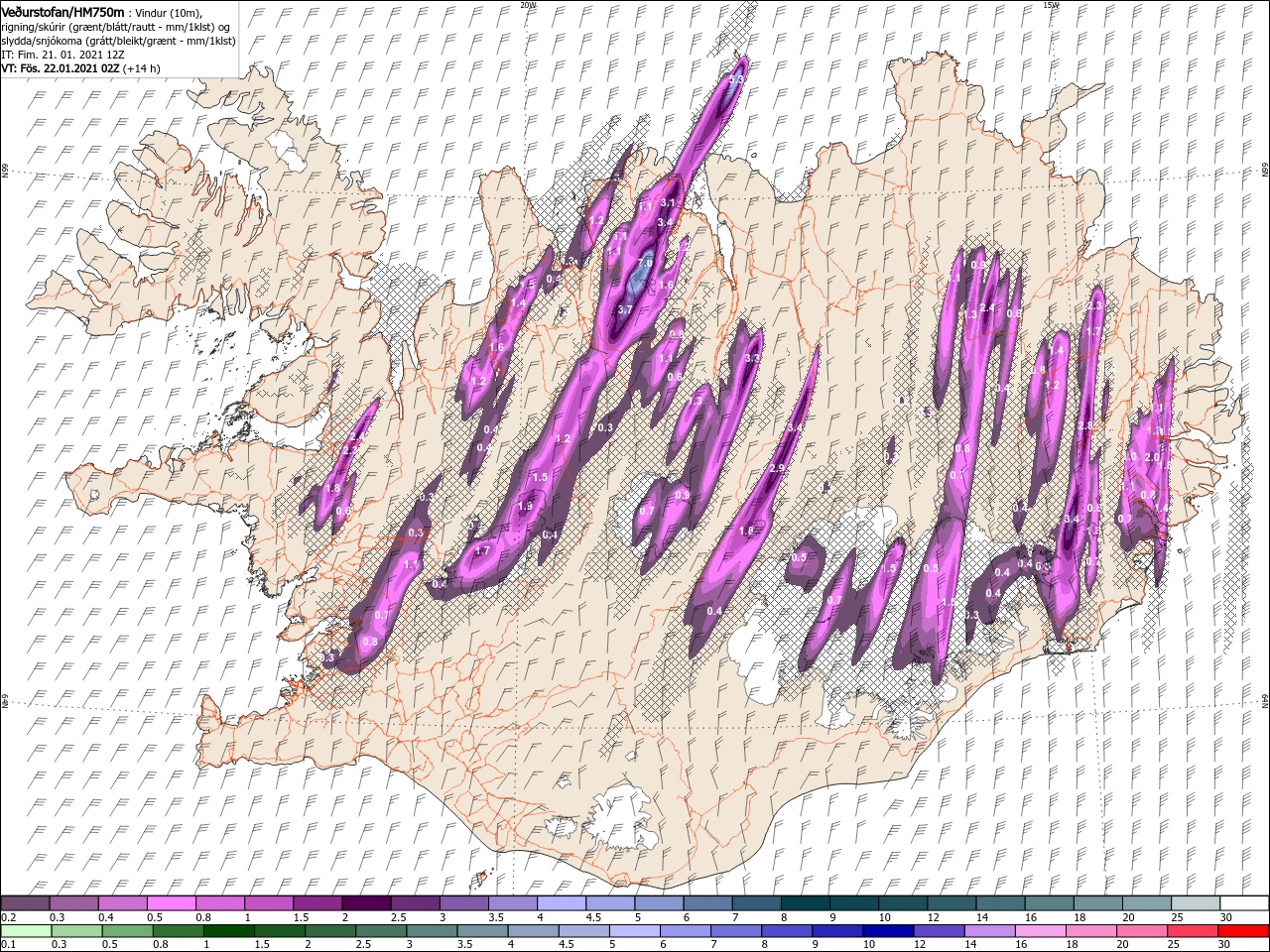Image resolution: width=1270 pixels, height=952 pixels.
Task: Click the bright pink 0.5 swatch in snow scale
Action: tap(172, 903)
